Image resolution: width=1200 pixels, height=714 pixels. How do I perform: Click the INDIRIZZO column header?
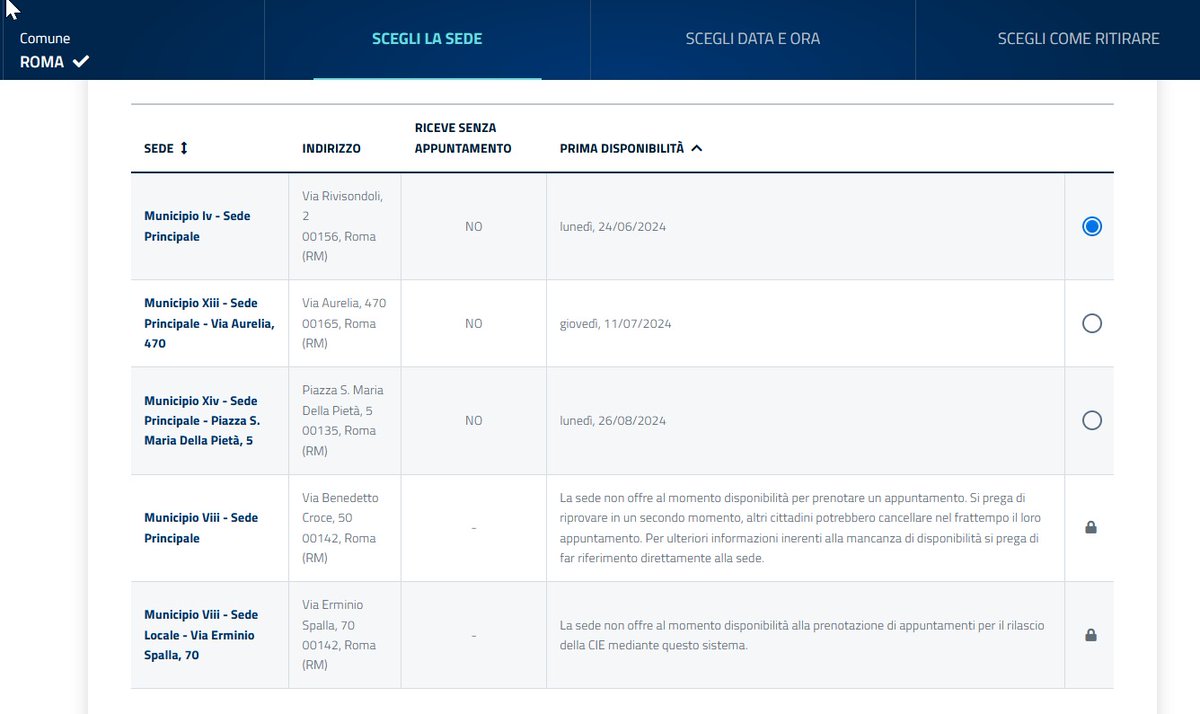[x=331, y=148]
